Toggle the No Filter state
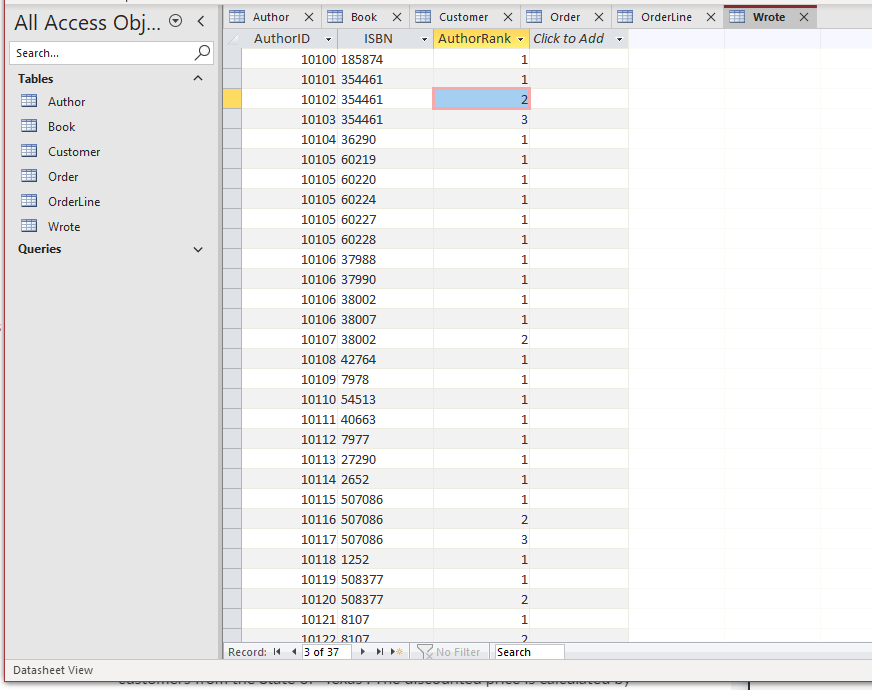Screen dimensions: 872x690 450,651
